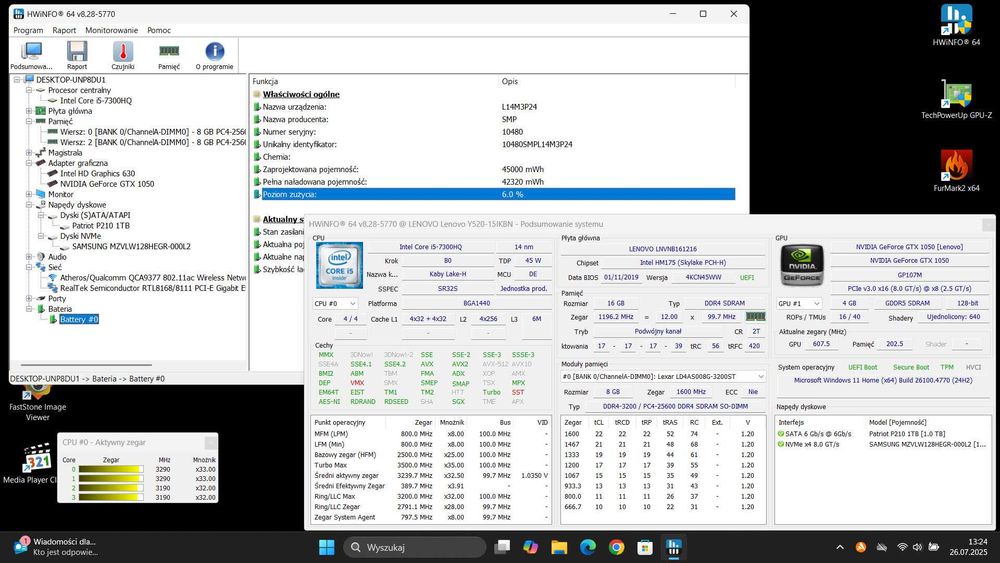The image size is (1000, 563).
Task: Select Intel HD Graphics 630 tree item
Action: pos(98,173)
